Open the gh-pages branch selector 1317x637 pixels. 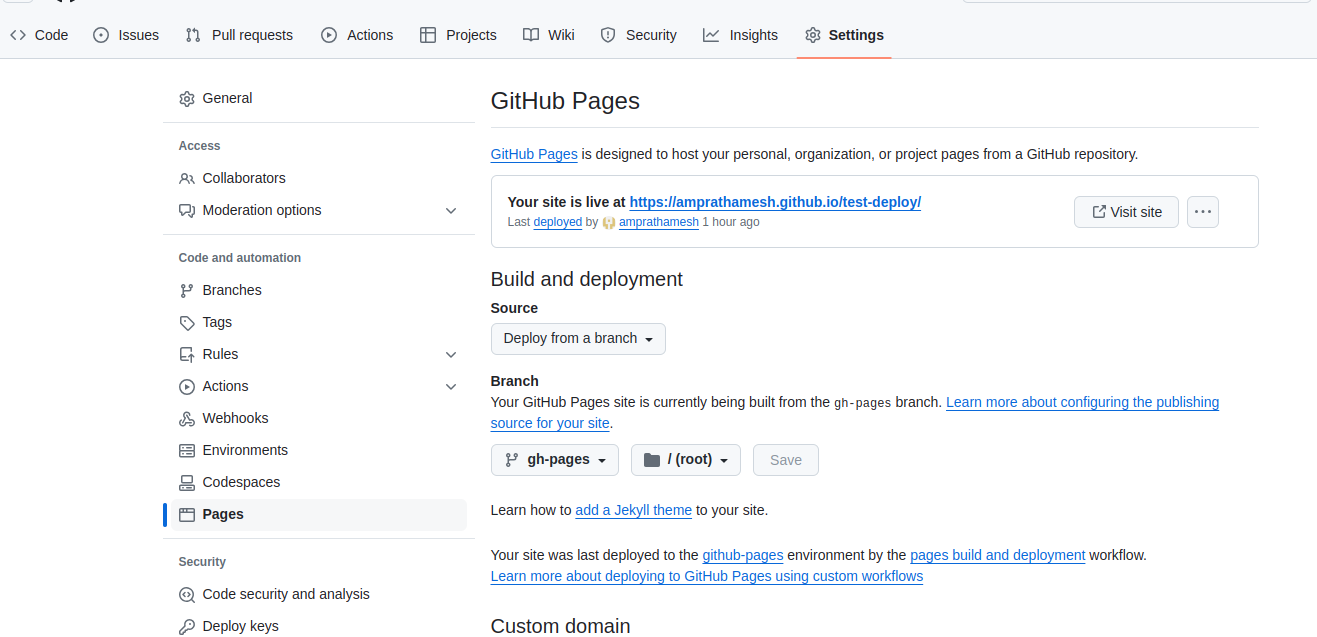[x=554, y=460]
